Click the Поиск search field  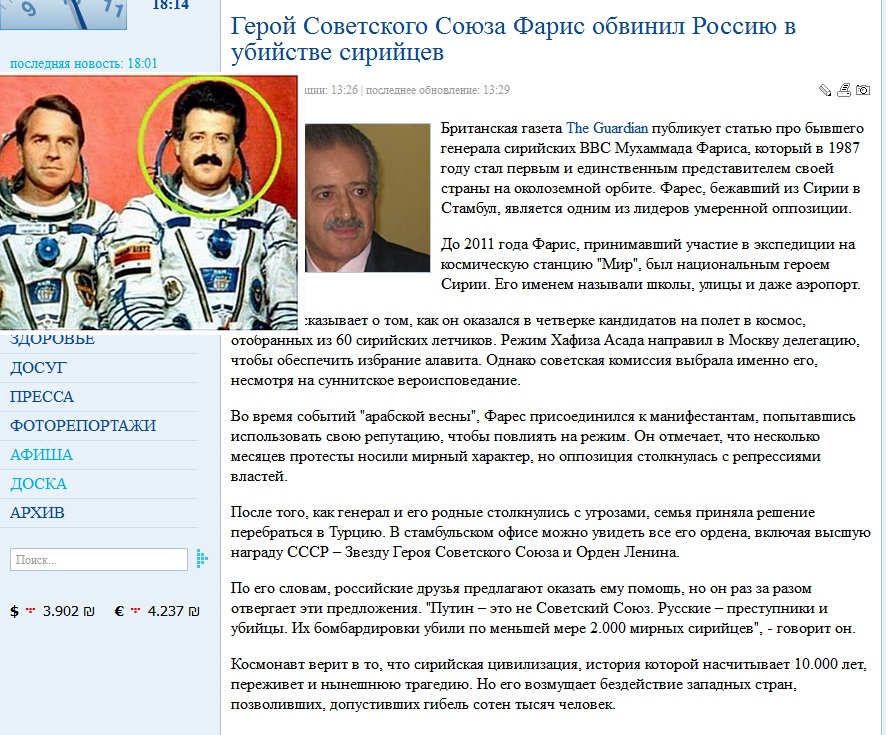click(99, 560)
